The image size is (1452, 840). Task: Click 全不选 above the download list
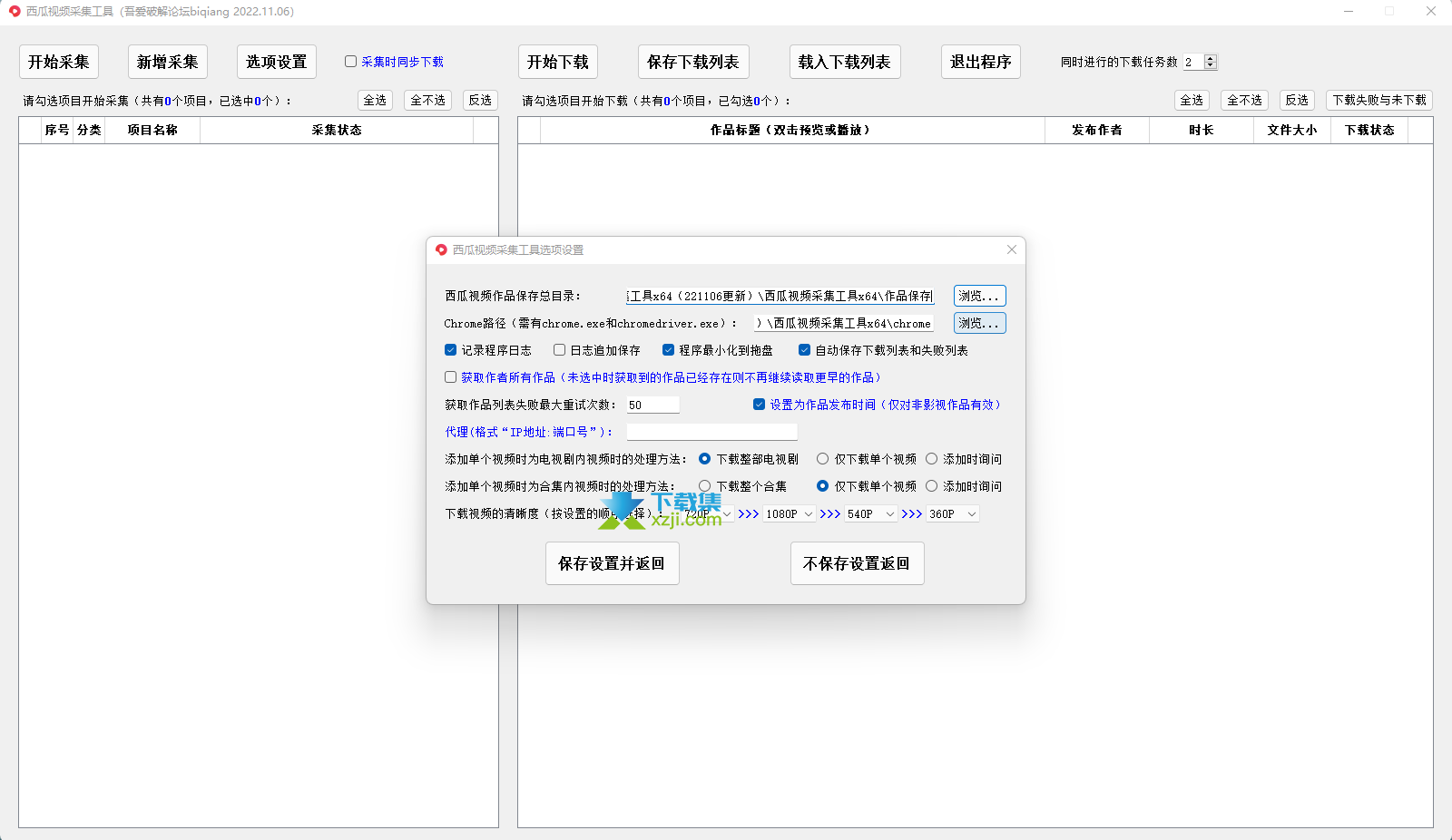1244,100
